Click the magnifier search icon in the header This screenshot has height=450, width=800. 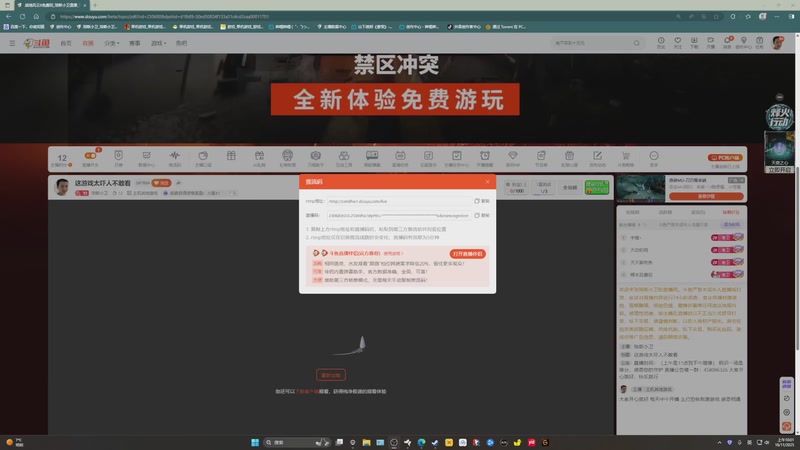point(637,43)
